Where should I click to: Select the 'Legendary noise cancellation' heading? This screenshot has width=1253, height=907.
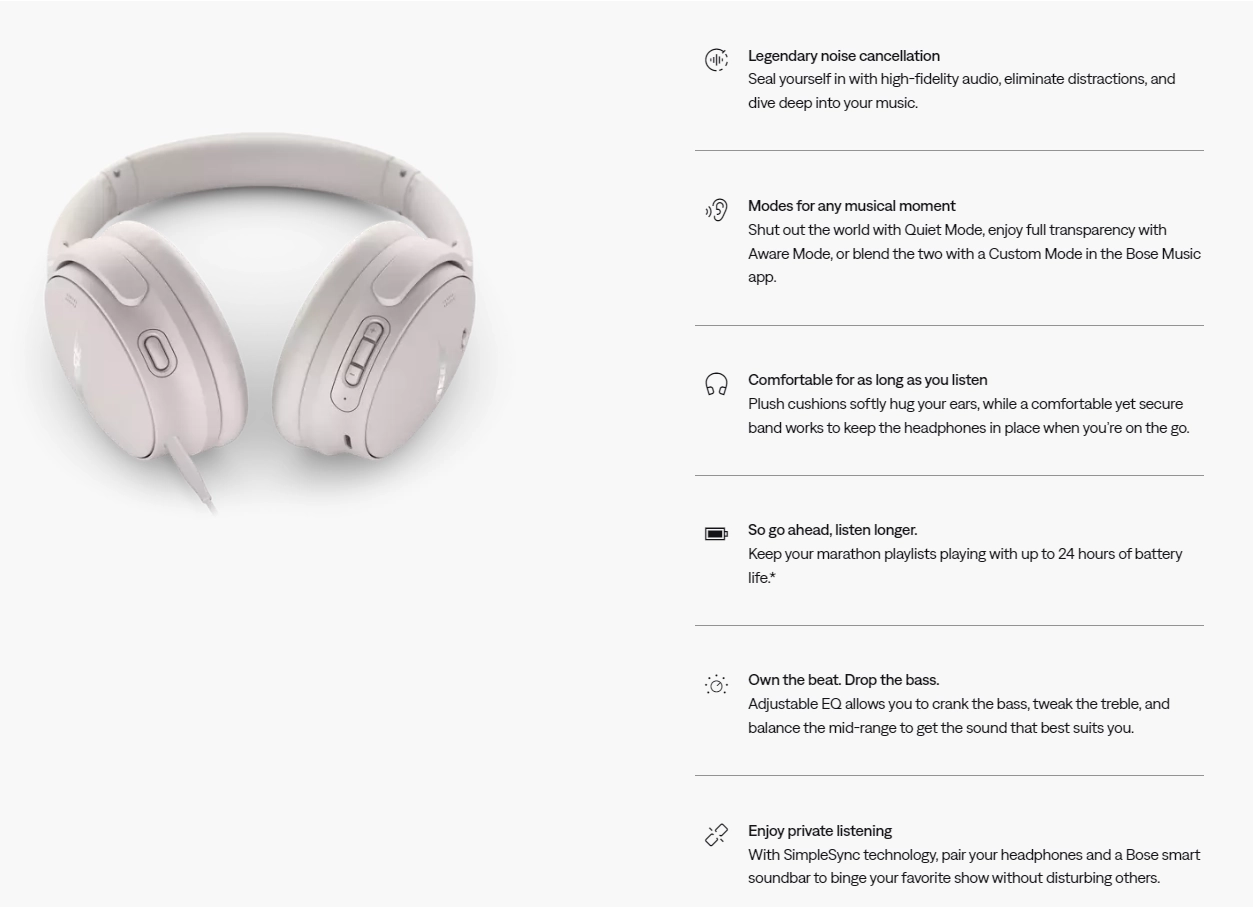[844, 56]
